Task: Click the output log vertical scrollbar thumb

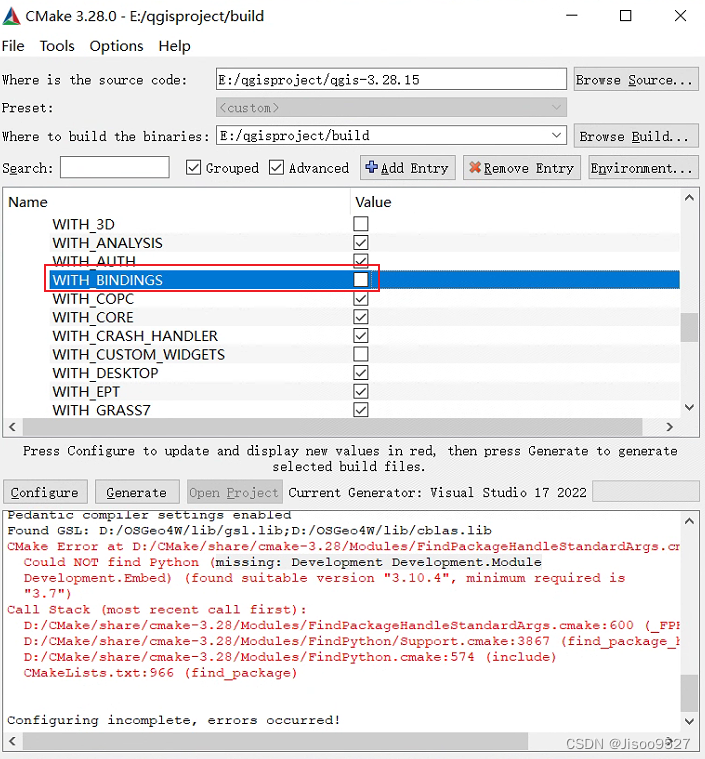Action: click(x=689, y=694)
